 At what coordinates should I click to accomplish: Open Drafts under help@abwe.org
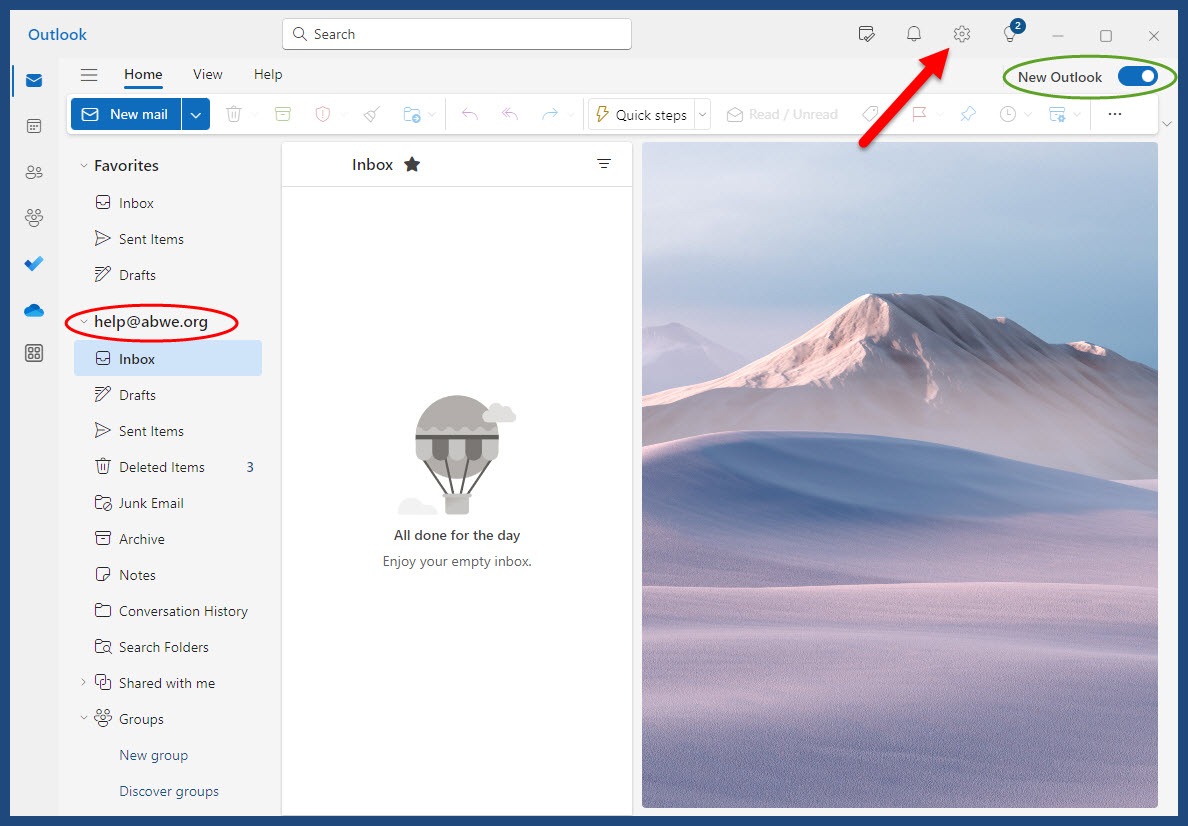(168, 395)
